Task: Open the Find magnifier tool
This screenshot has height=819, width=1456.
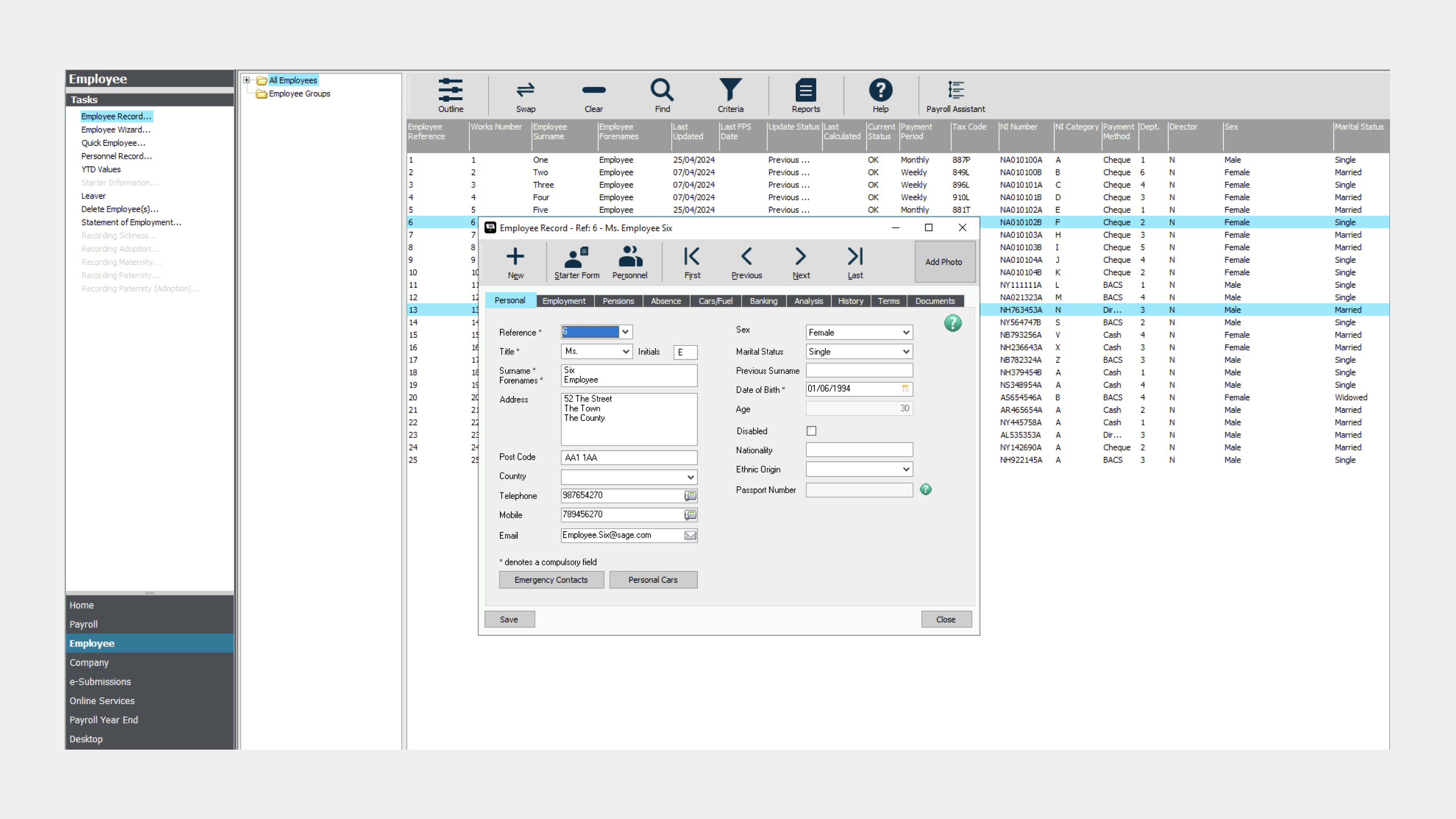Action: click(x=662, y=90)
